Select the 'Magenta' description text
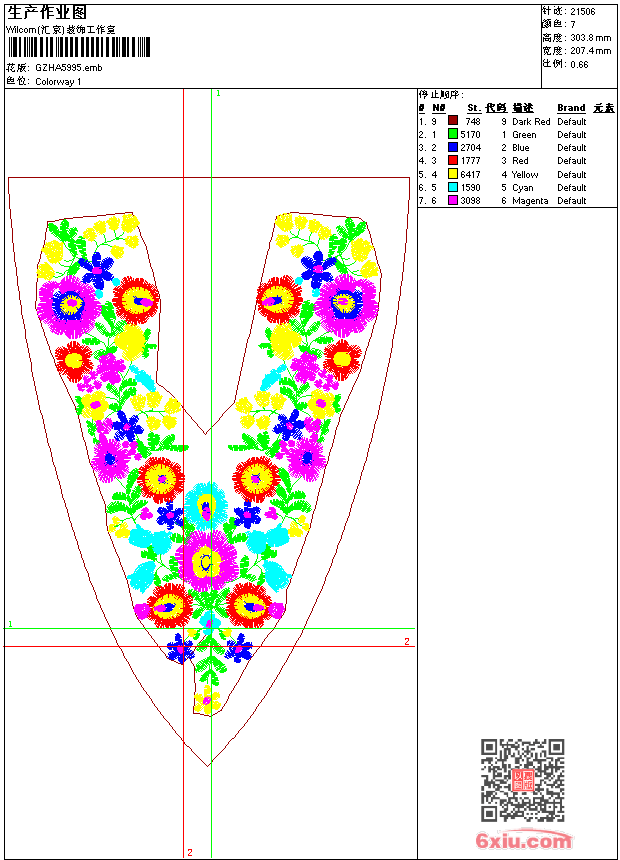The width and height of the screenshot is (620, 860). click(x=530, y=201)
